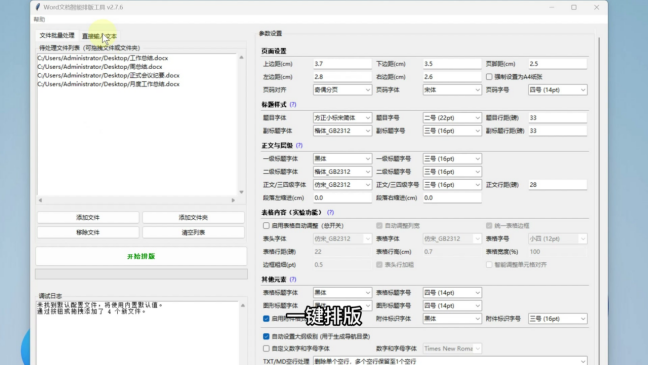This screenshot has width=648, height=365.
Task: Click 下边距(cm) field showing 3.5
Action: (x=452, y=64)
